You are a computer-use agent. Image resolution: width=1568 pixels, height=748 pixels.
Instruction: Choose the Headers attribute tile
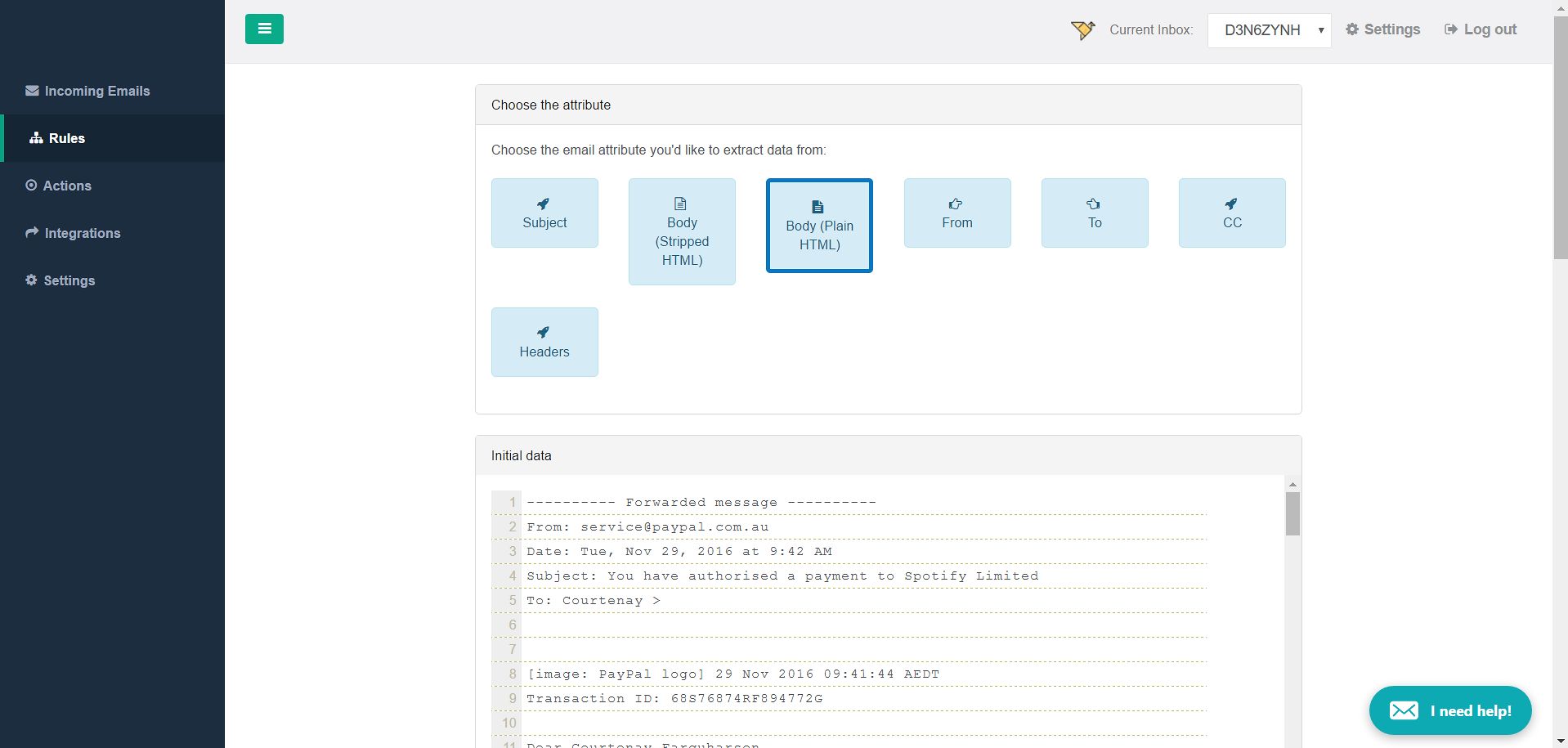click(x=544, y=343)
